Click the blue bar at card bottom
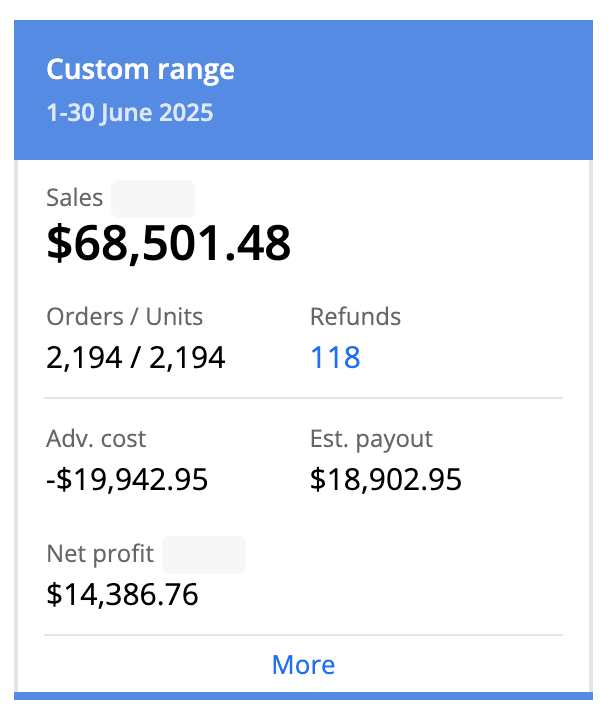 point(303,696)
